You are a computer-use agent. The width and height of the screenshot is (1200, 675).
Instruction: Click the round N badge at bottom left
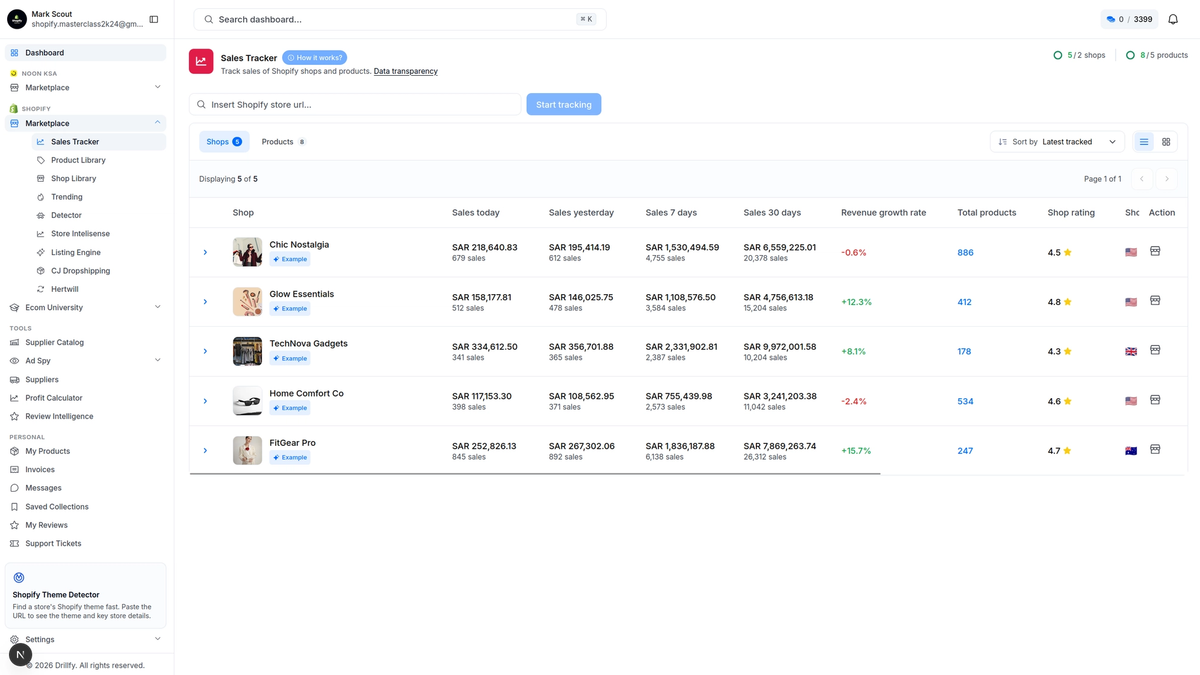(x=20, y=654)
